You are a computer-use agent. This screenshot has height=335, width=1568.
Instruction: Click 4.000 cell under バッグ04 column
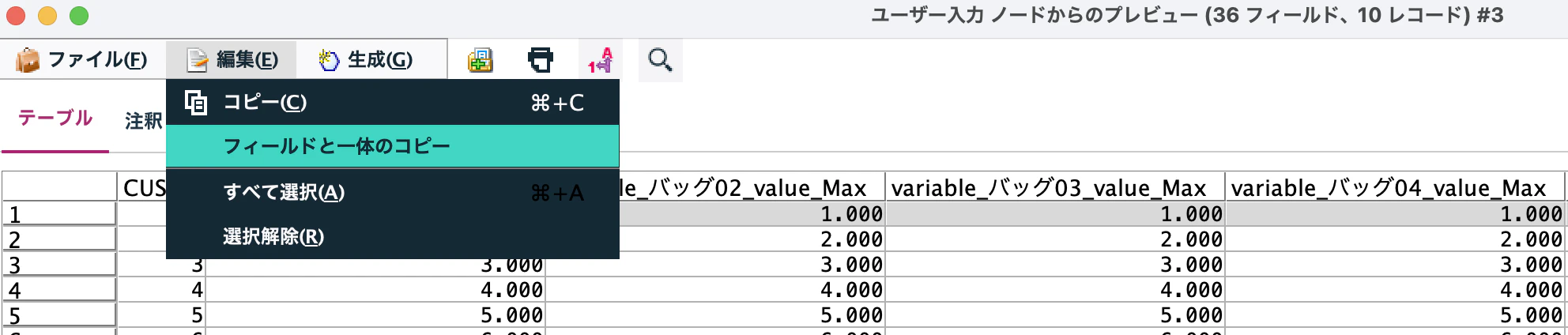point(1394,290)
